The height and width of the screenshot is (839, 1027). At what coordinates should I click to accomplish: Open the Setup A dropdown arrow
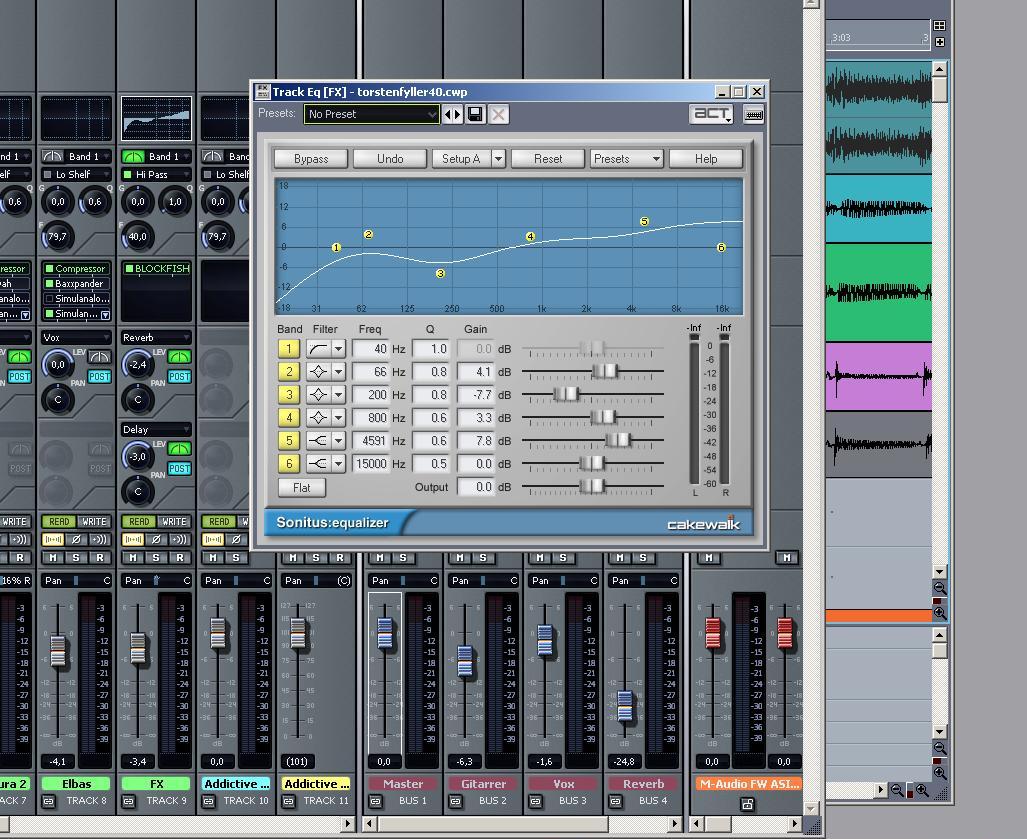click(498, 158)
